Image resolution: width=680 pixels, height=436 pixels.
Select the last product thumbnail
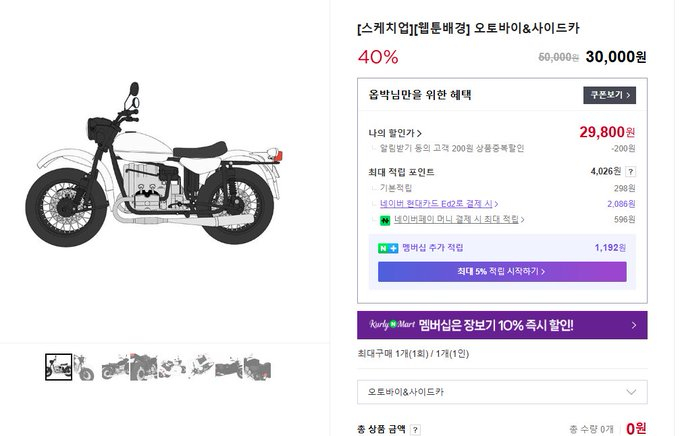pyautogui.click(x=258, y=367)
